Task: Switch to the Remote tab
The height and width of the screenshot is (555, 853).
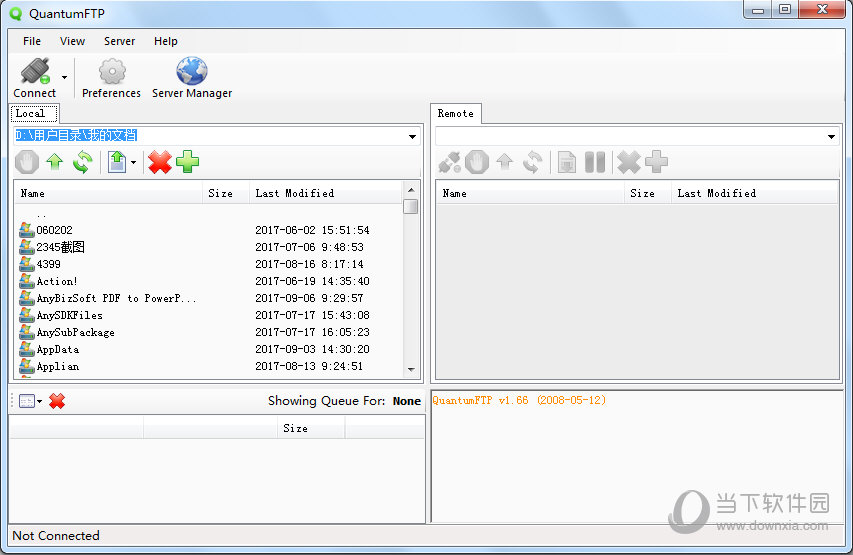Action: (x=456, y=114)
